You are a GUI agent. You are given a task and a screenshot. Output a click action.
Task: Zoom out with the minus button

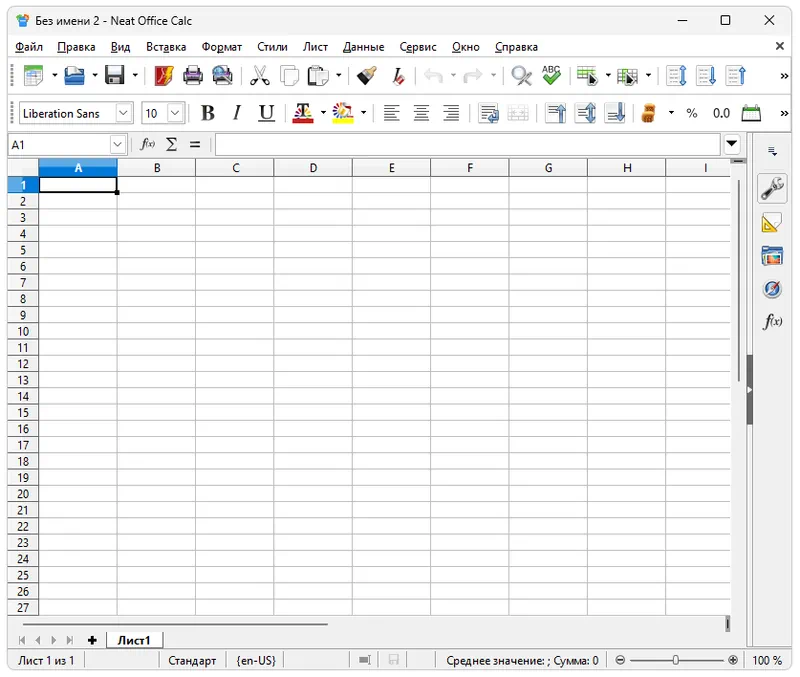point(620,660)
